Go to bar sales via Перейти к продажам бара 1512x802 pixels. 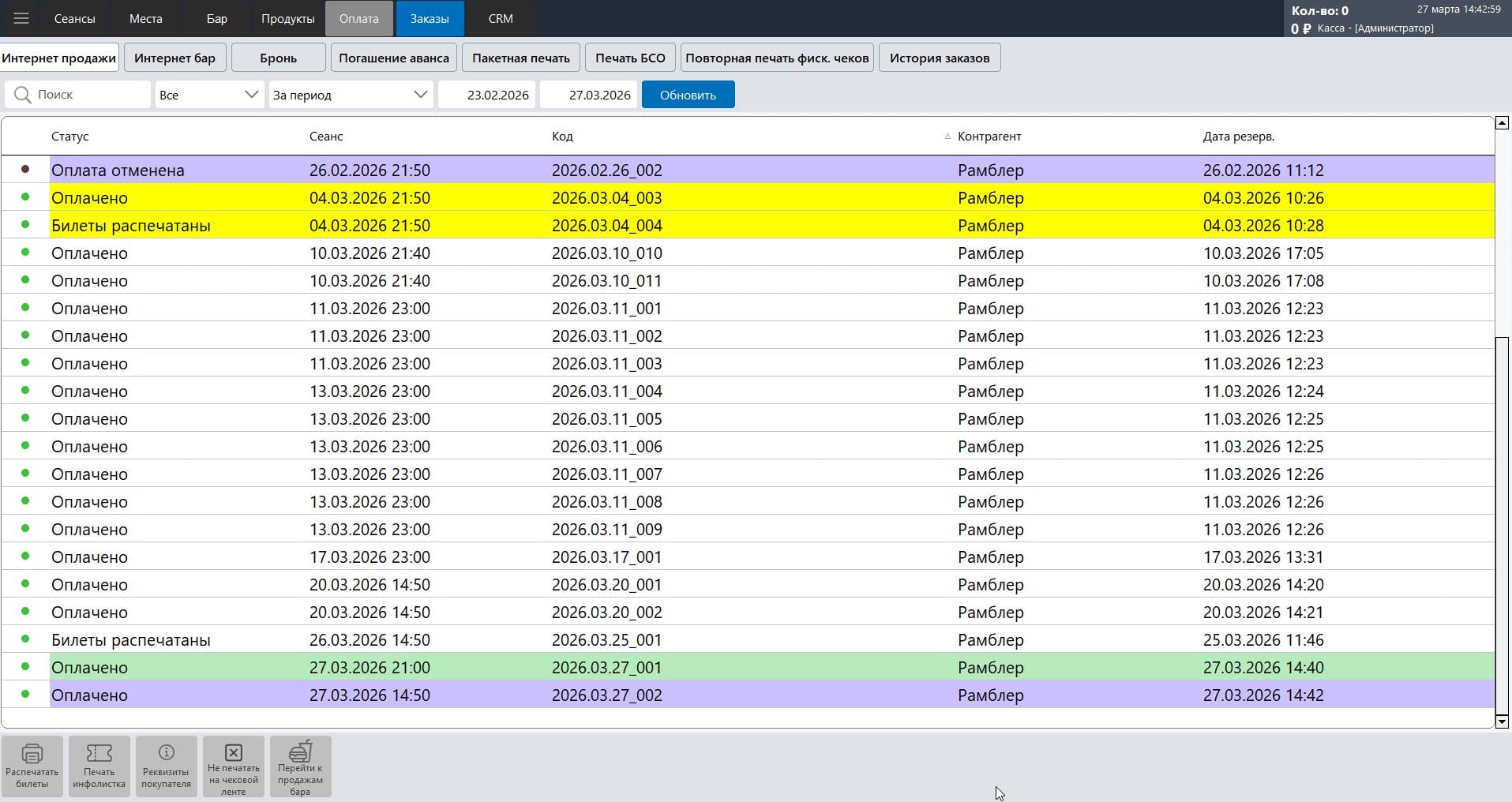coord(300,751)
